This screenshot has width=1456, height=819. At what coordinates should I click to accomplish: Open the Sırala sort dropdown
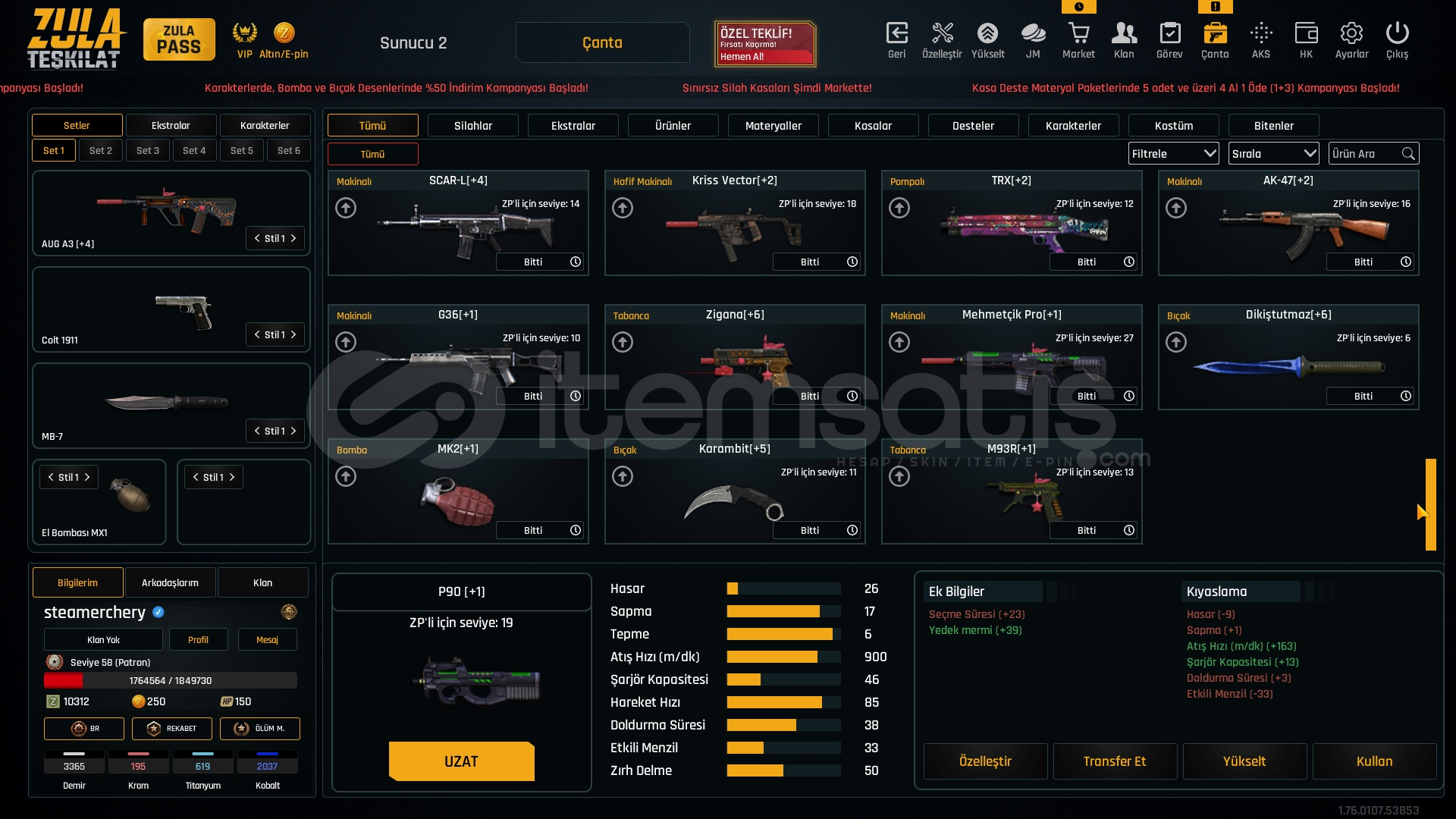(1274, 154)
